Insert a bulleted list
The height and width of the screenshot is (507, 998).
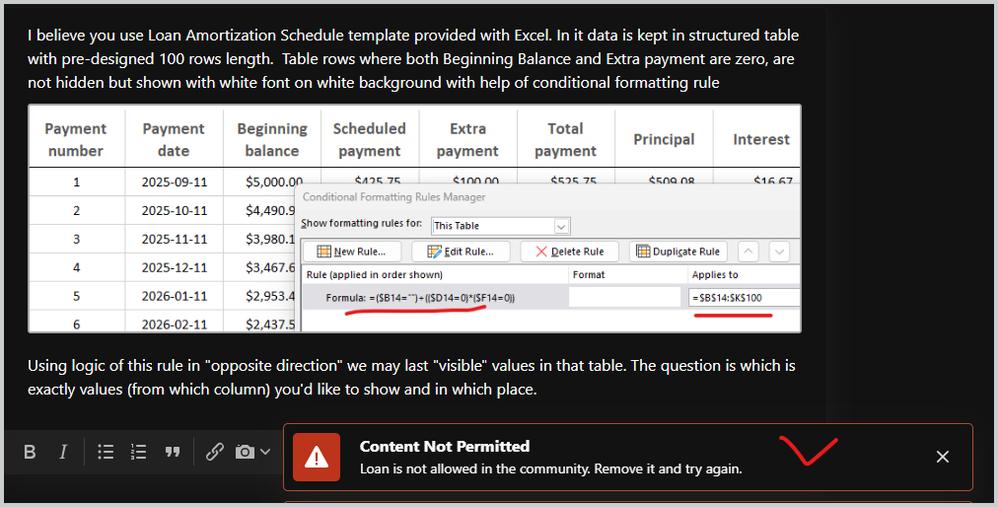pos(106,452)
